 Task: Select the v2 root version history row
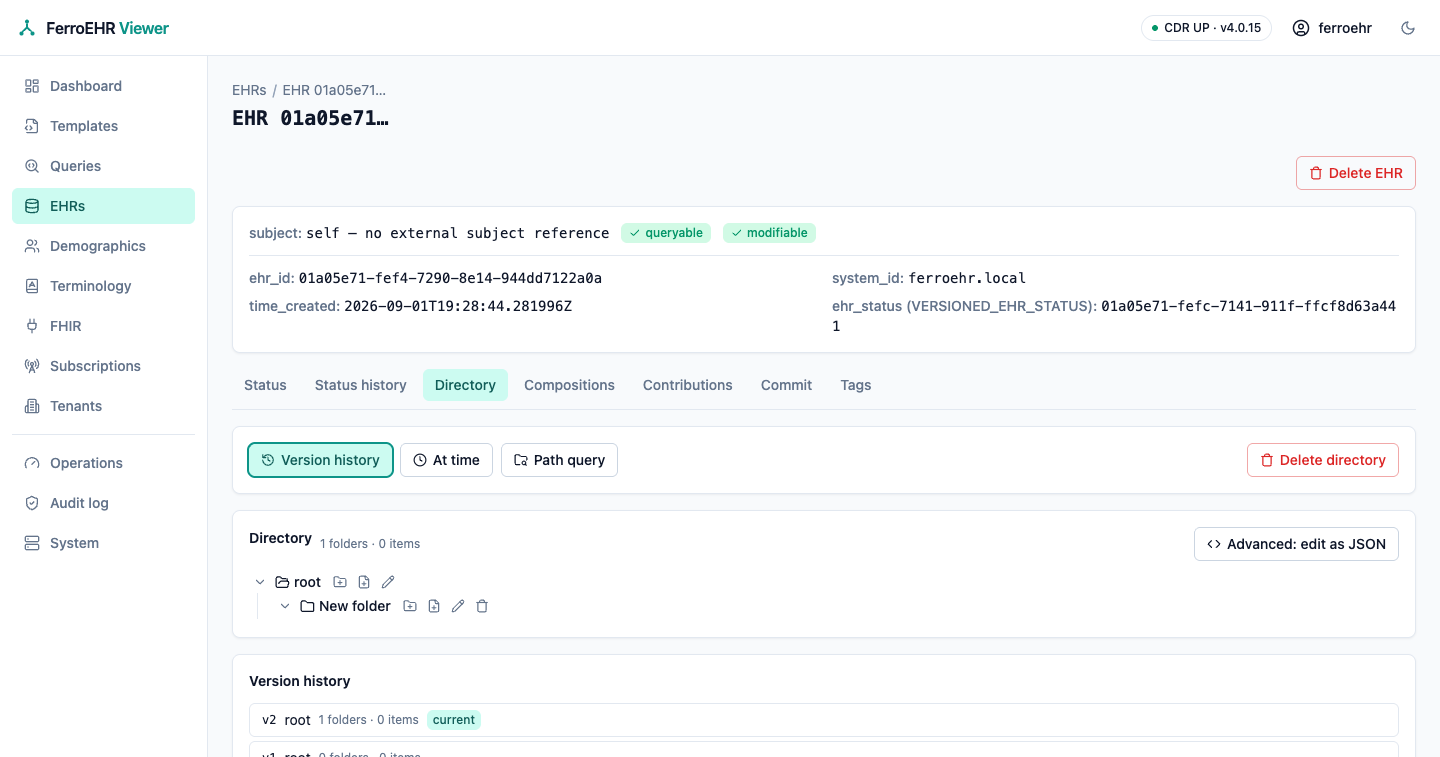tap(824, 720)
